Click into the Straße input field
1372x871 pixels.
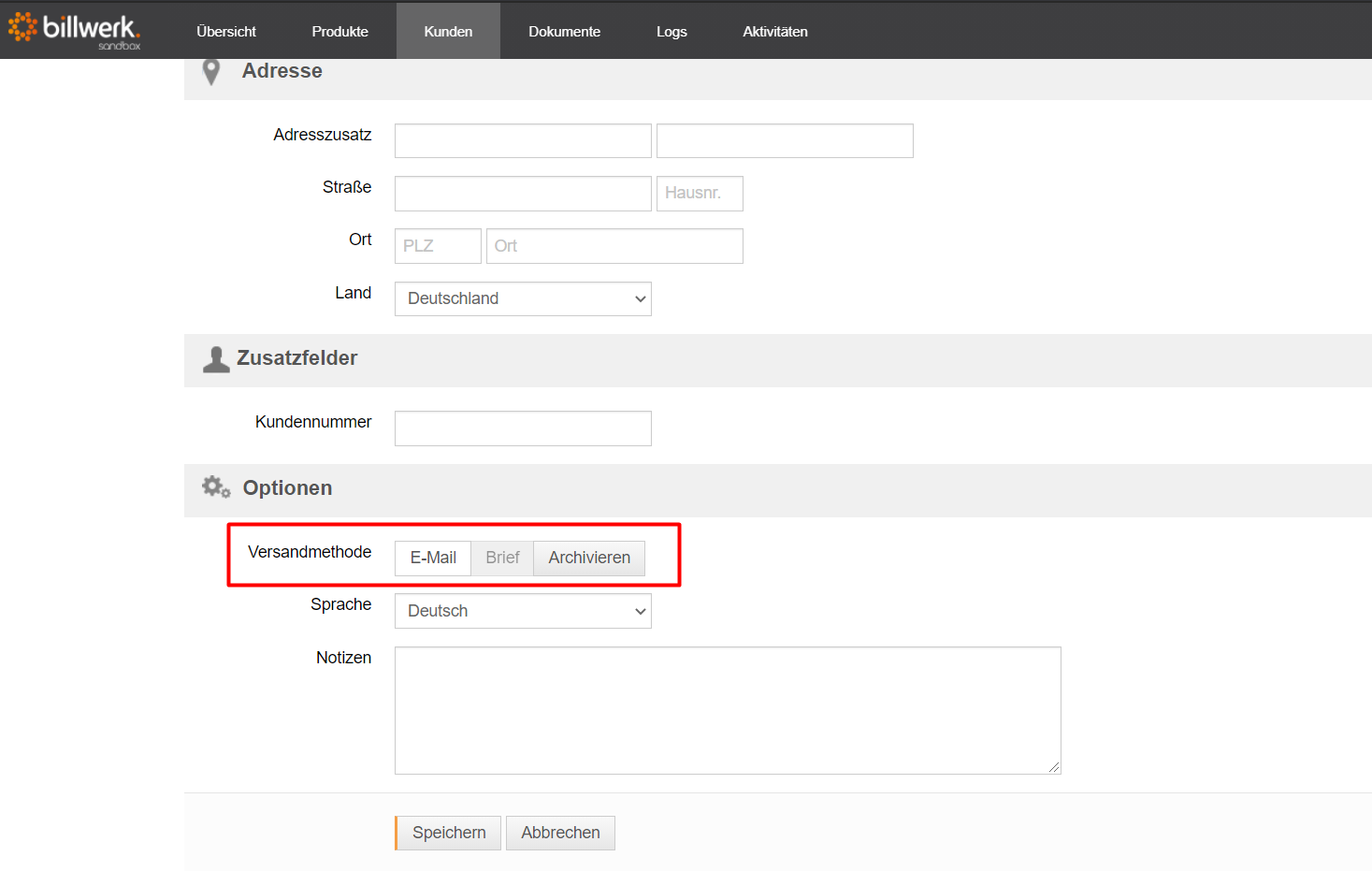coord(523,194)
